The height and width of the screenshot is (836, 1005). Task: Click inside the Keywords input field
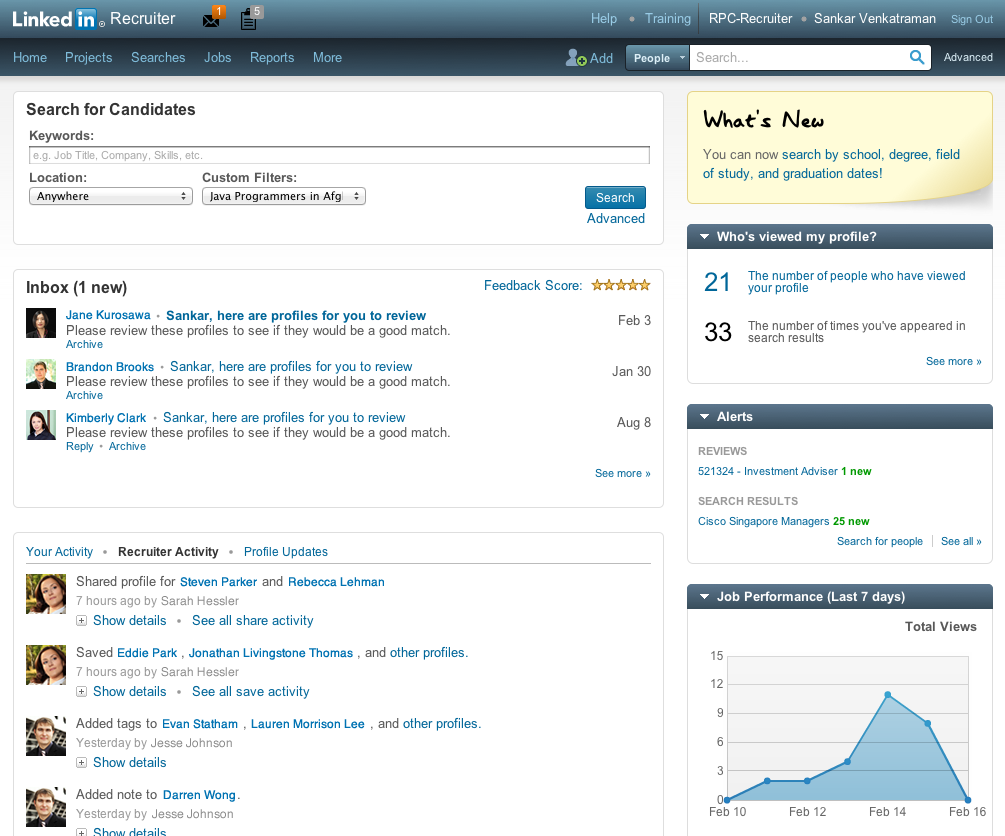(337, 155)
